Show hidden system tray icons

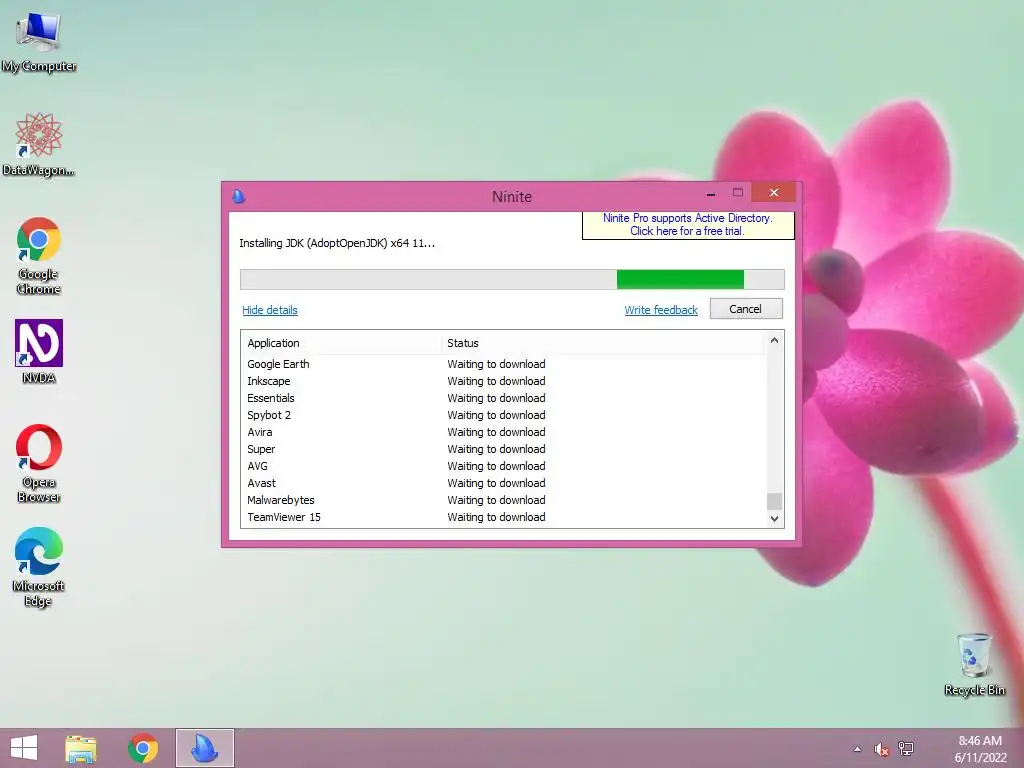857,749
